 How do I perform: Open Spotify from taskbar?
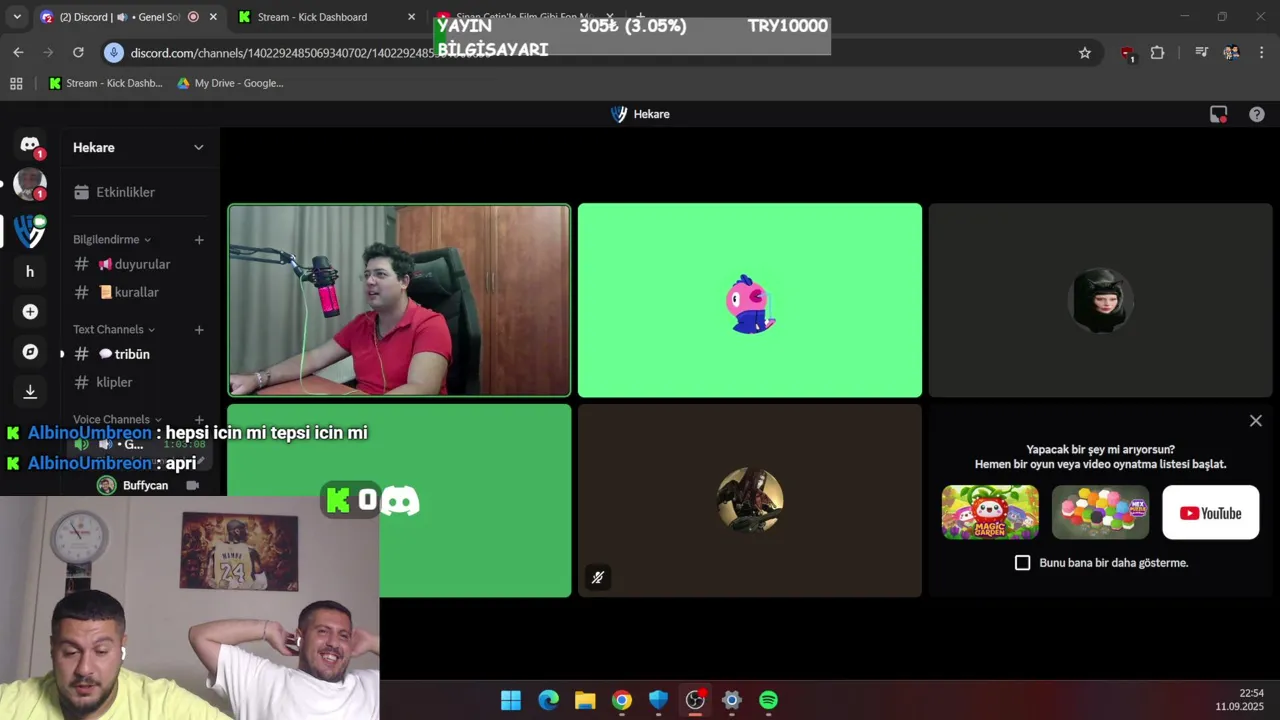768,700
